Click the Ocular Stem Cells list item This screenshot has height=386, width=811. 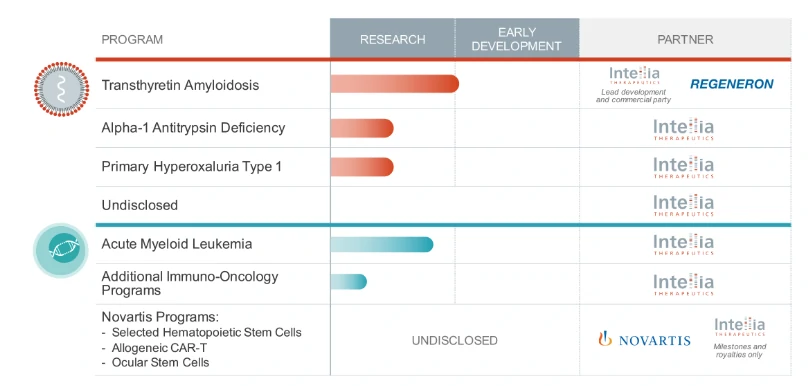click(155, 362)
